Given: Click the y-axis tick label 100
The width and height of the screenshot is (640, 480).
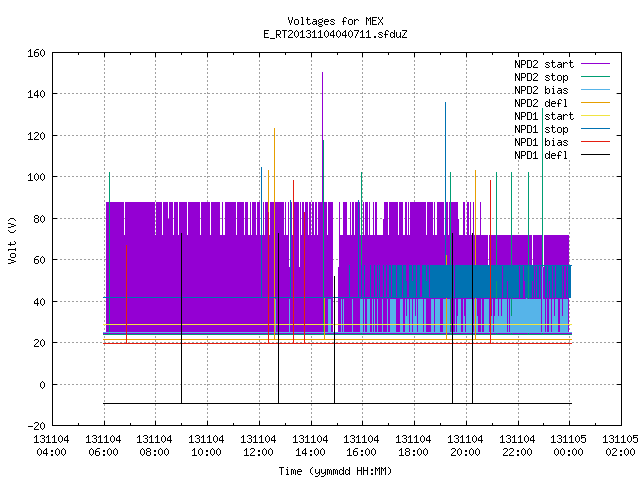Looking at the screenshot, I should pyautogui.click(x=36, y=177).
